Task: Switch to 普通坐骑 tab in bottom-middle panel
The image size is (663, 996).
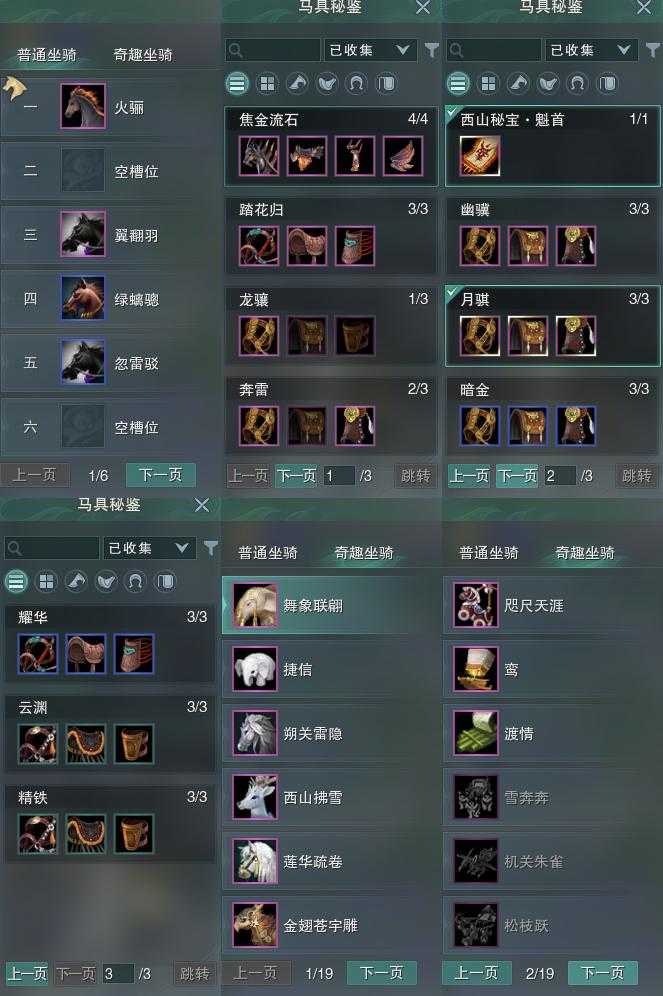Action: (268, 553)
